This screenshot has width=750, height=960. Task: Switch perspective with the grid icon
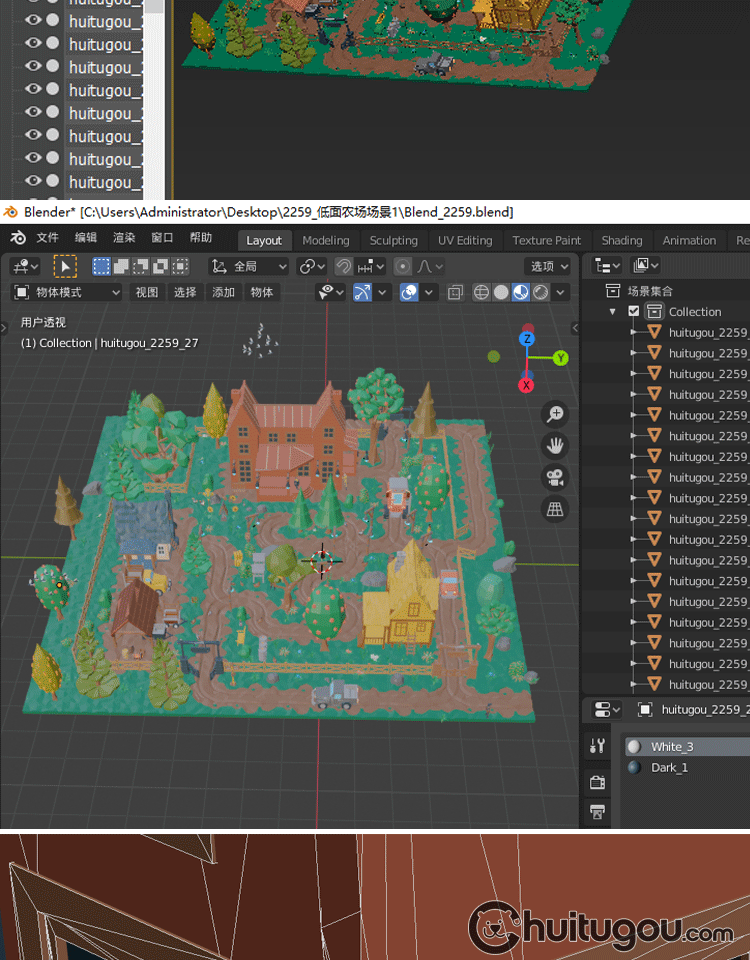(555, 509)
